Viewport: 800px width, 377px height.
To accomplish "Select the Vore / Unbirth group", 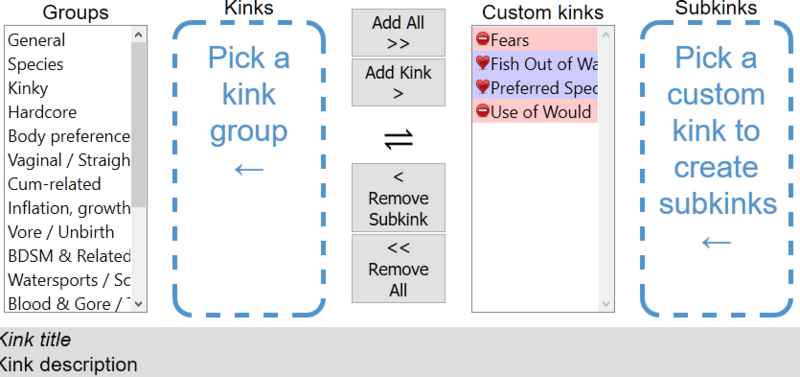I will coord(68,232).
